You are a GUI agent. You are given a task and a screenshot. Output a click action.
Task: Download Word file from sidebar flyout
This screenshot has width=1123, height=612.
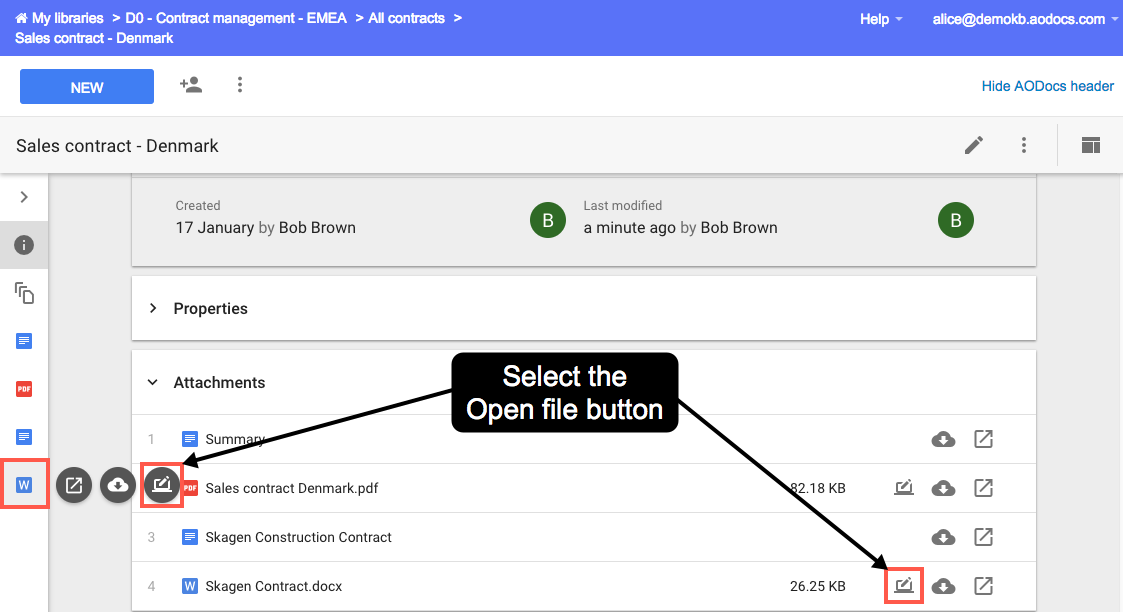118,485
